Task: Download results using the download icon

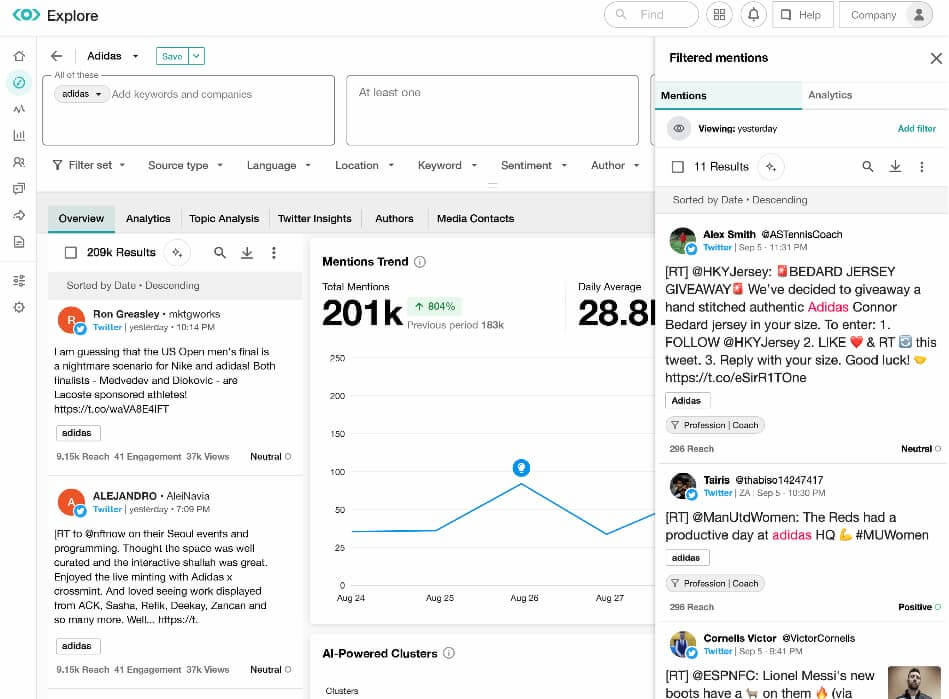Action: pos(247,253)
